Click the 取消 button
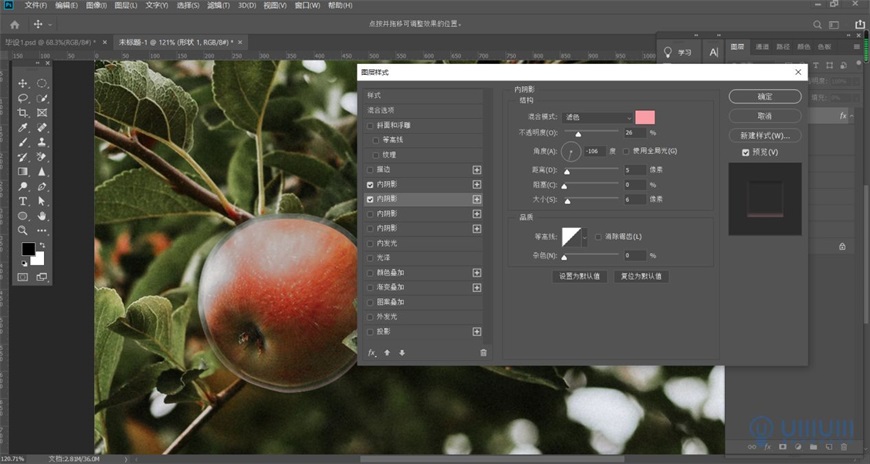 pos(765,116)
